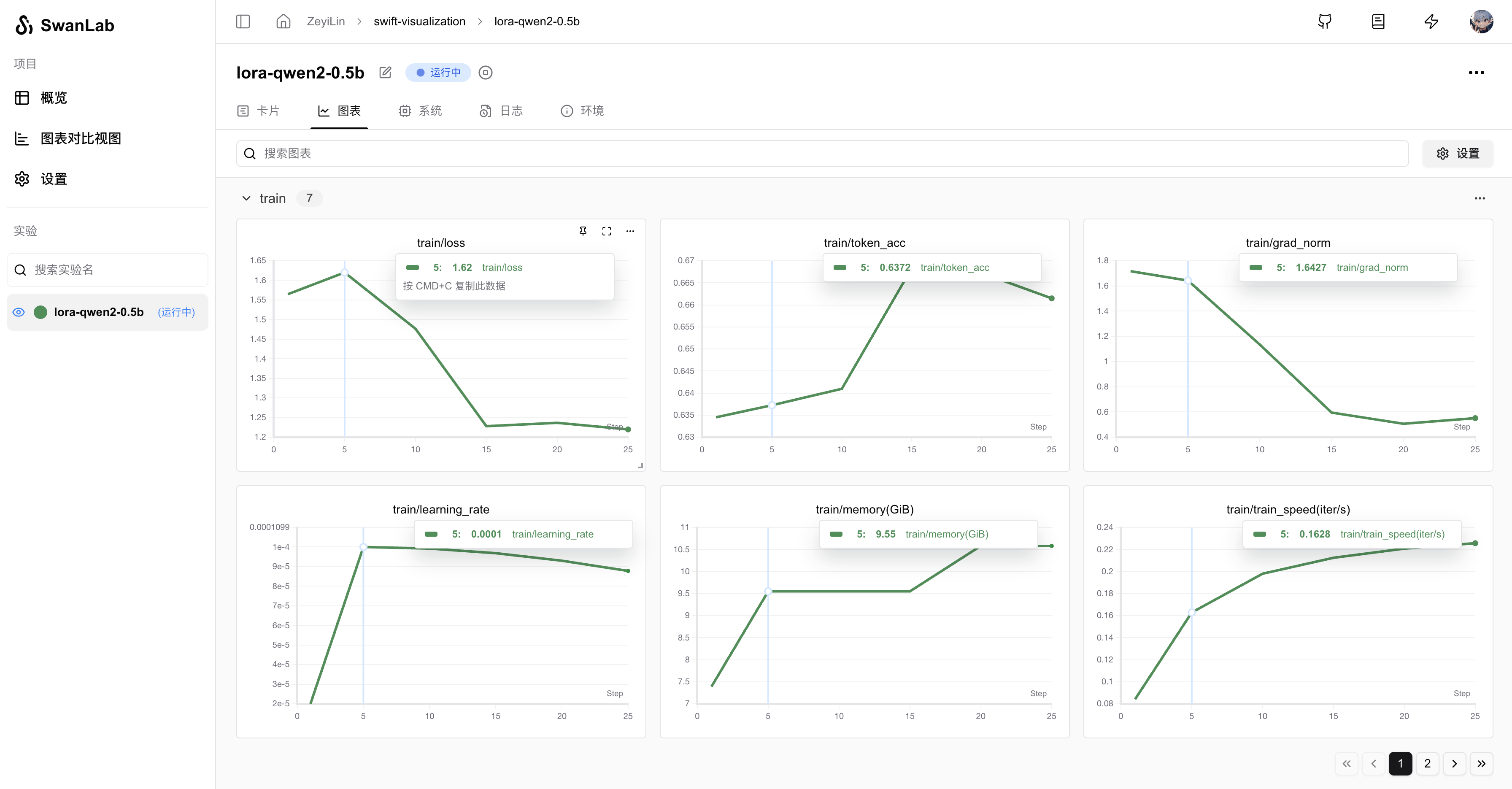Stop the running experiment

point(486,73)
